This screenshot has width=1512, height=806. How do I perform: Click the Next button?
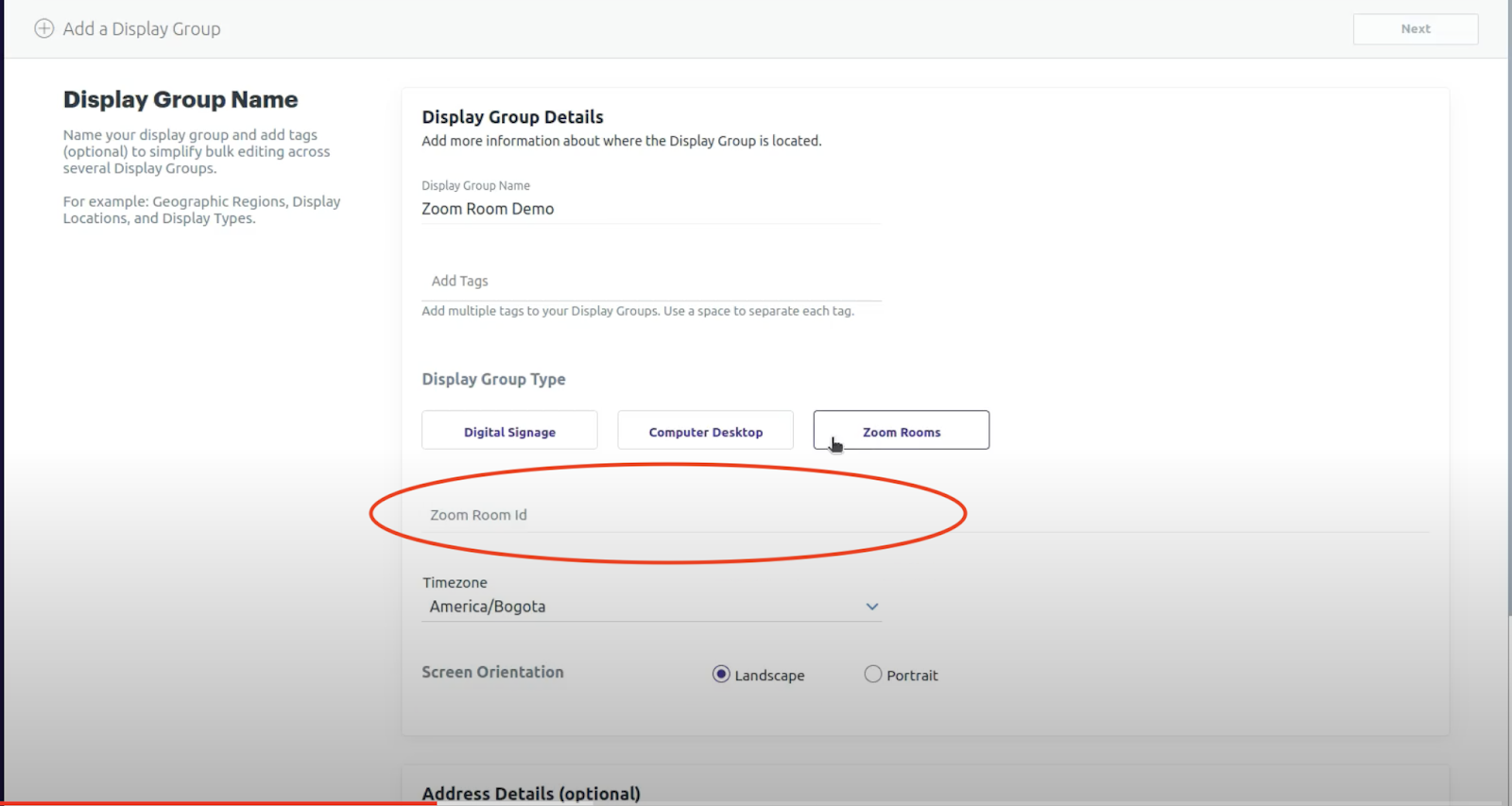coord(1415,29)
